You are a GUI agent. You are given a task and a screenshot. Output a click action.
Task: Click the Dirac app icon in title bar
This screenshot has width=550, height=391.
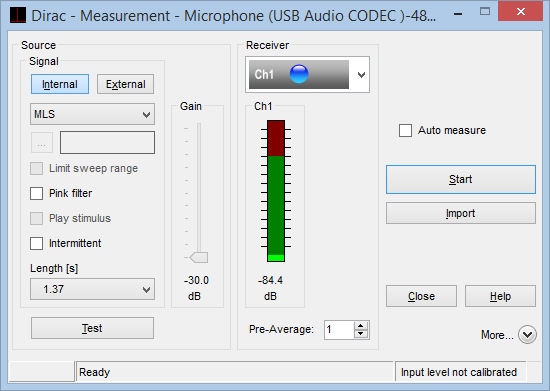click(18, 16)
